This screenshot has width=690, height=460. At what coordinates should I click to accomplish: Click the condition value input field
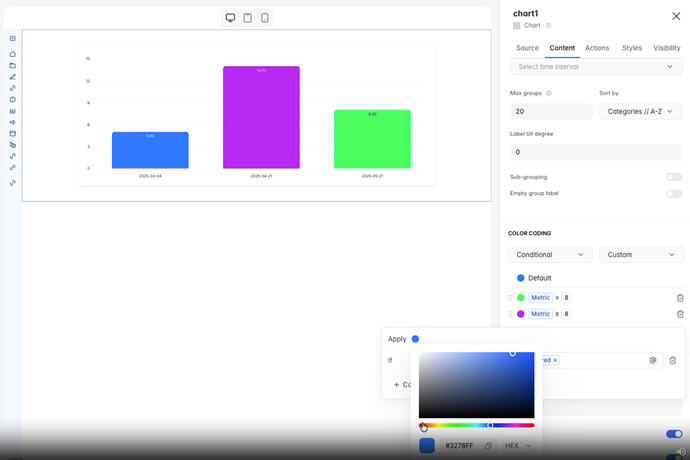point(601,361)
